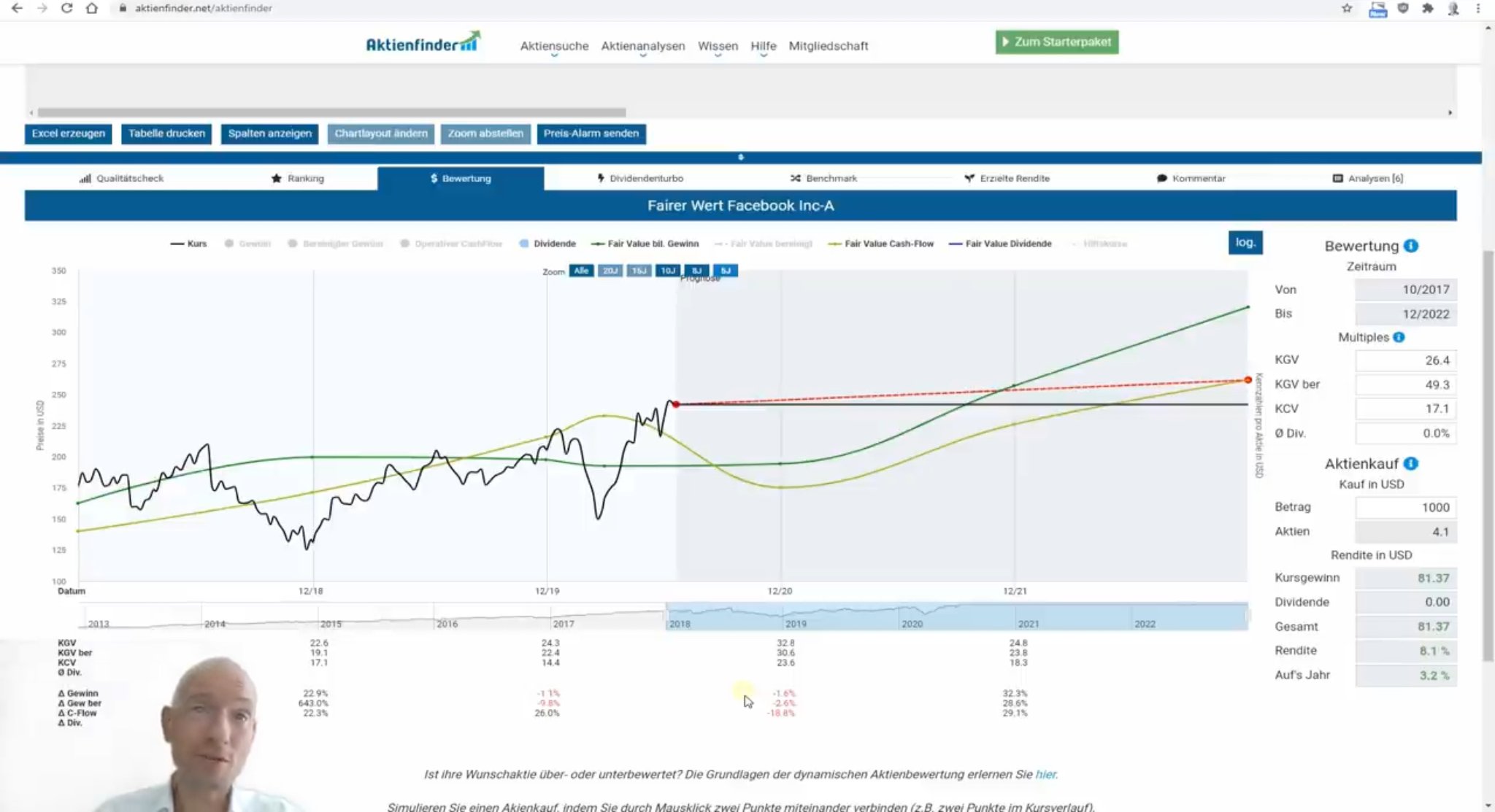Expand the Wissen menu

[718, 46]
